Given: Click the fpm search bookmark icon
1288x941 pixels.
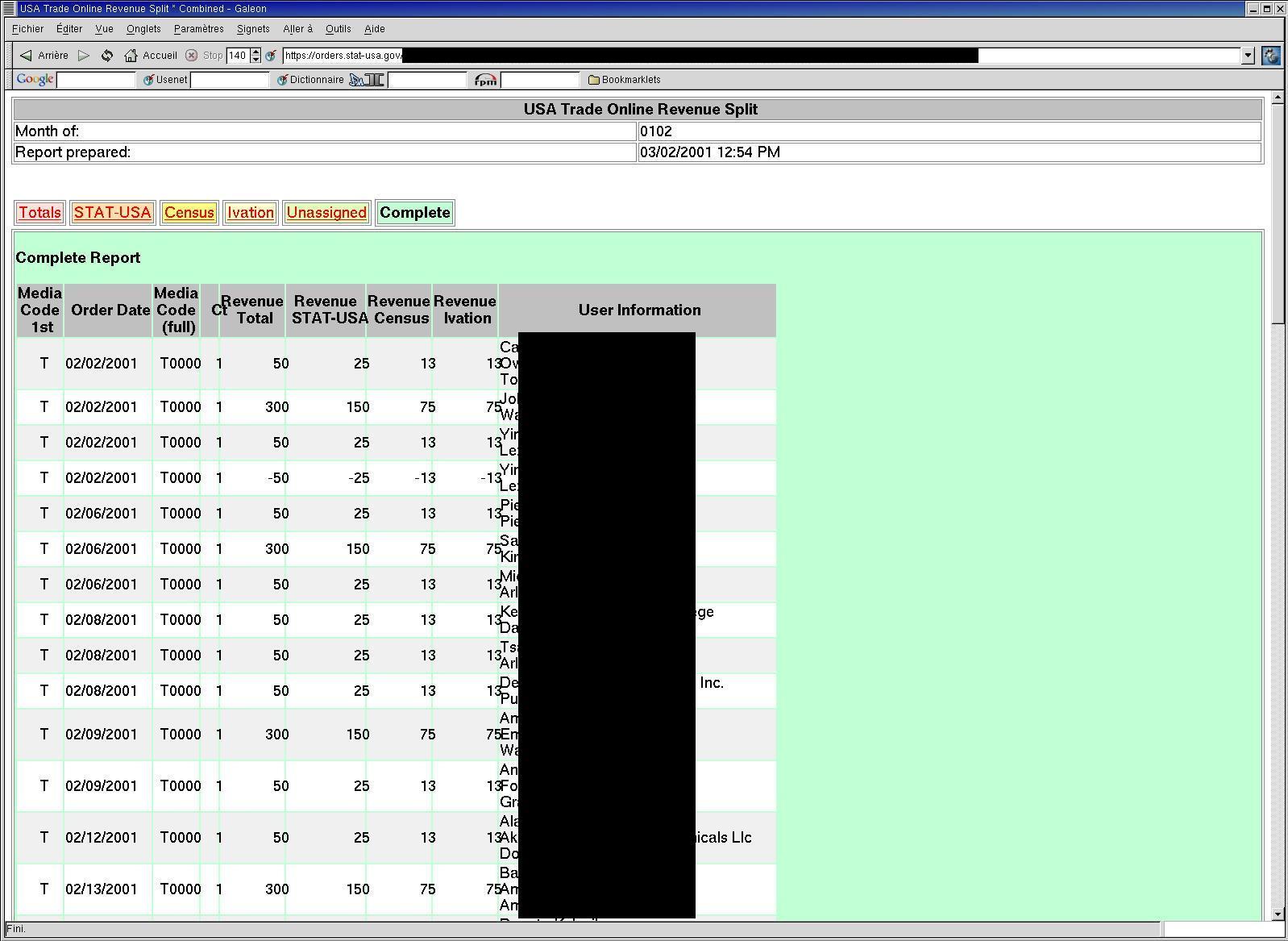Looking at the screenshot, I should (x=485, y=80).
